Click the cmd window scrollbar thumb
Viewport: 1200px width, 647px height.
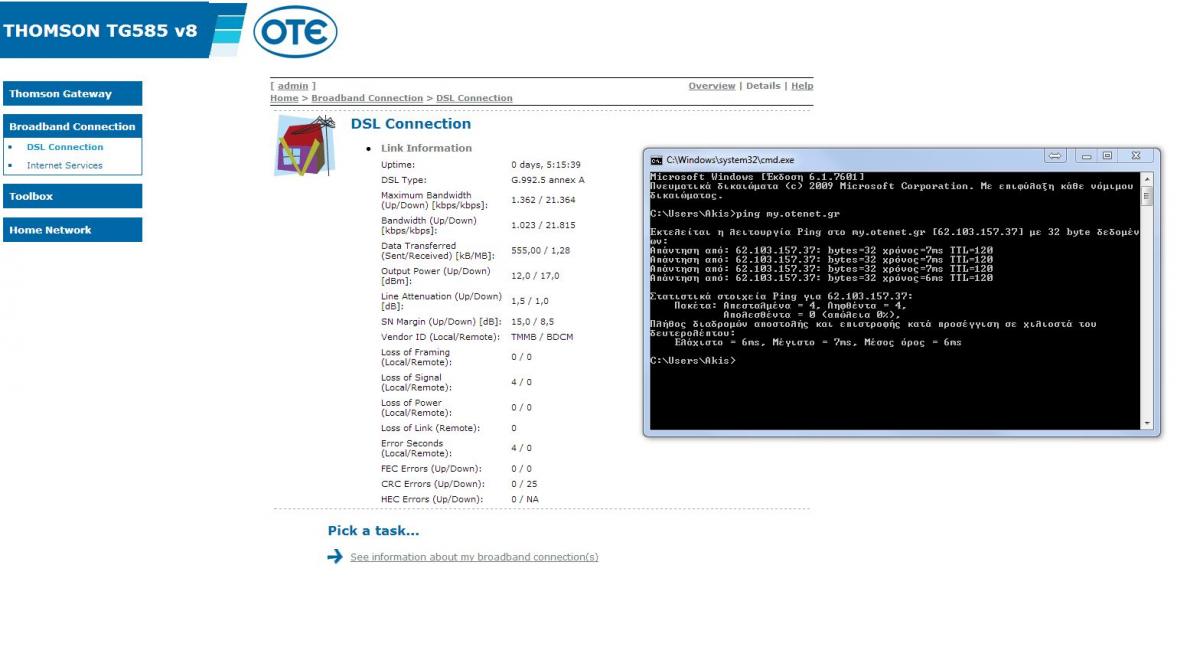(1147, 196)
